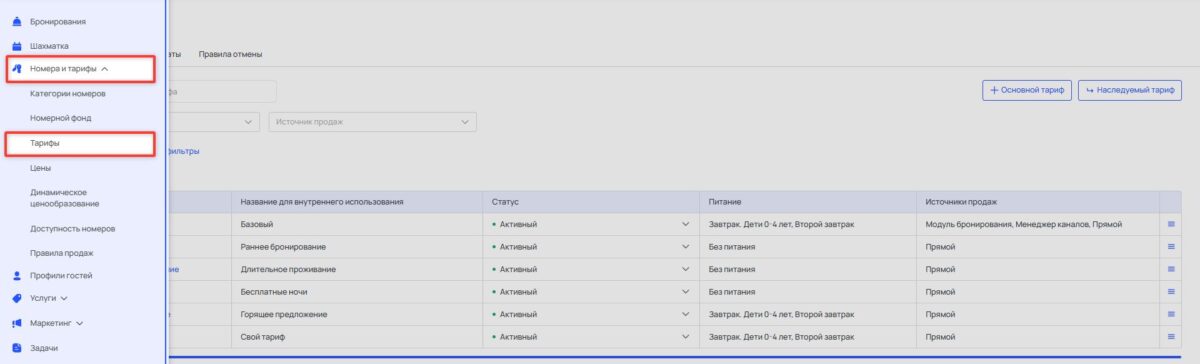Switch to Правила отмены tab
1200x364 pixels.
230,53
